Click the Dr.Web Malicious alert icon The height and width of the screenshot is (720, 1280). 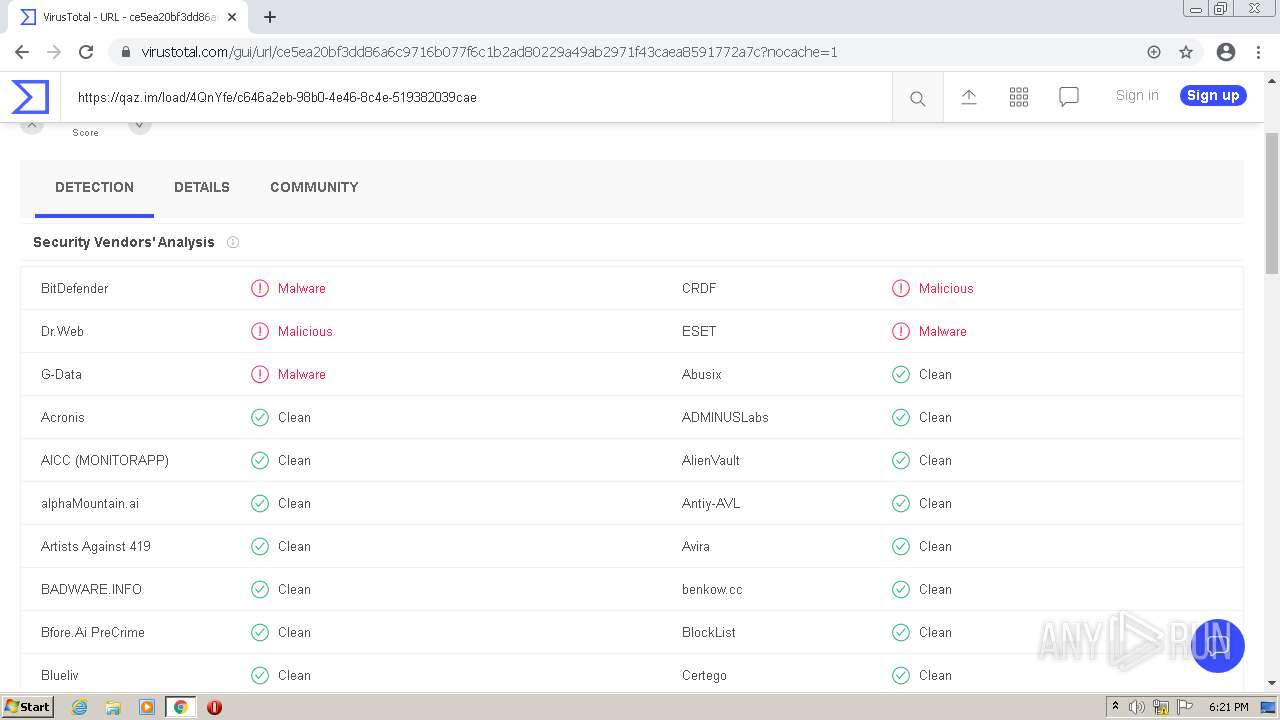click(260, 331)
